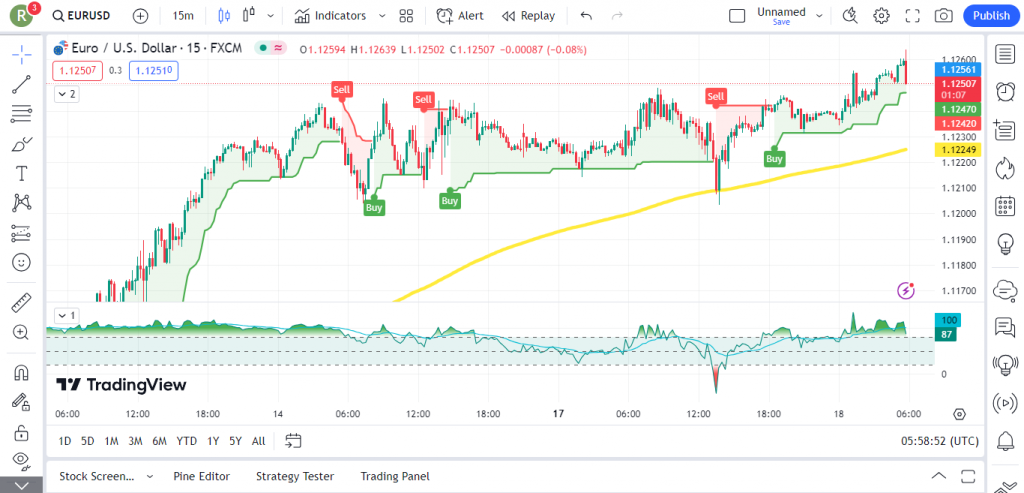Toggle stay in drawing mode
This screenshot has width=1024, height=493.
click(x=22, y=402)
